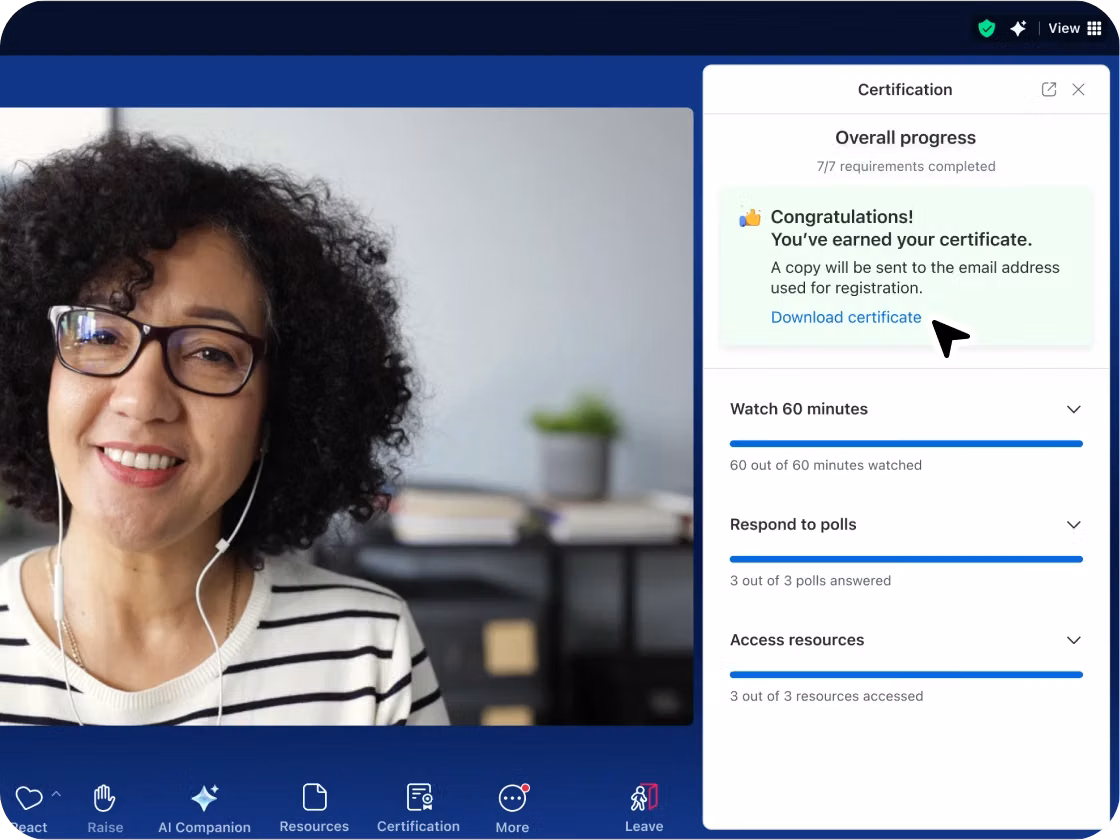Expand reactions list with caret arrow
The height and width of the screenshot is (840, 1120).
[x=57, y=794]
